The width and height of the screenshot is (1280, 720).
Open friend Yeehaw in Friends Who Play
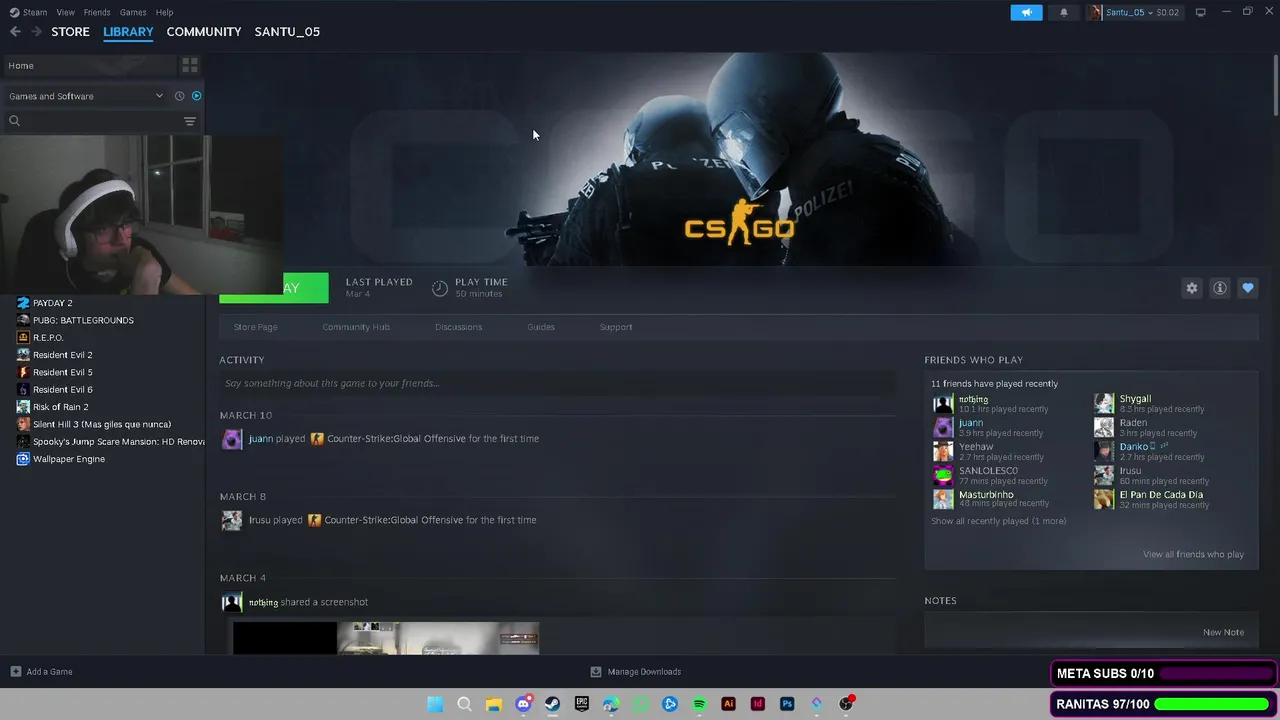(x=976, y=447)
